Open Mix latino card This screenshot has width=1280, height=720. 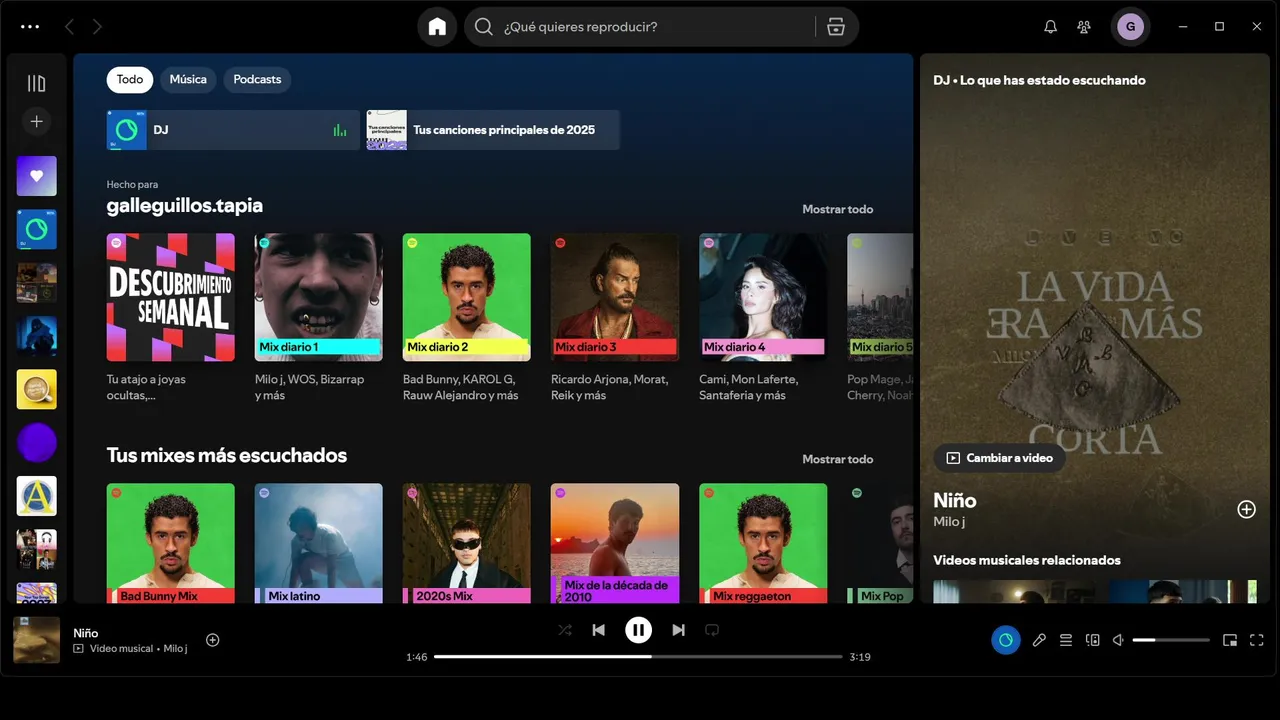[x=319, y=543]
